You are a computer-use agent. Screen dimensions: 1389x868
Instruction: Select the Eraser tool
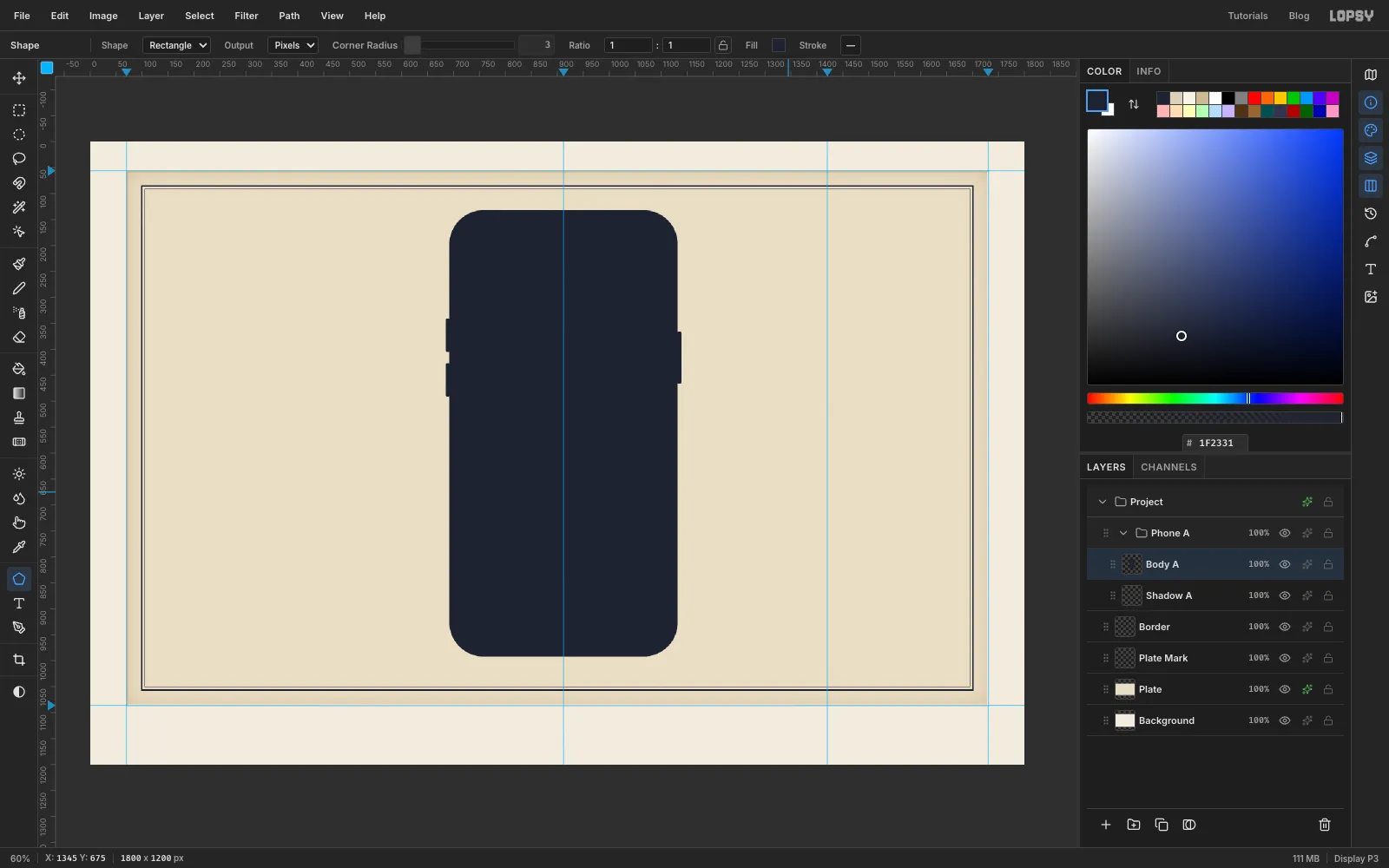coord(19,337)
